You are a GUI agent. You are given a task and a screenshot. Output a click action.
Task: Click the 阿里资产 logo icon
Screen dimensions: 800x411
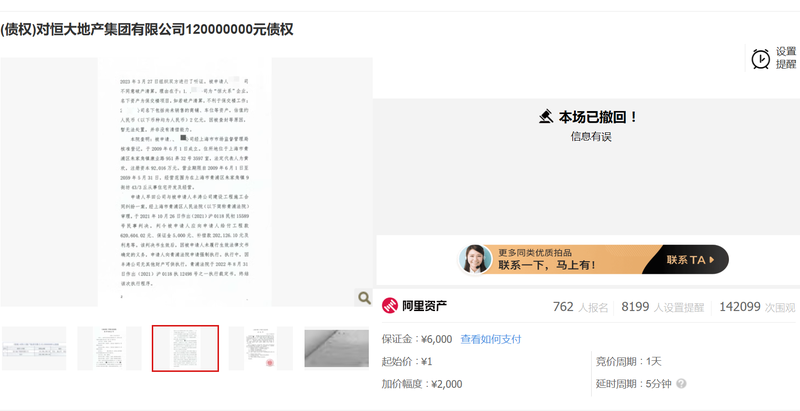390,306
